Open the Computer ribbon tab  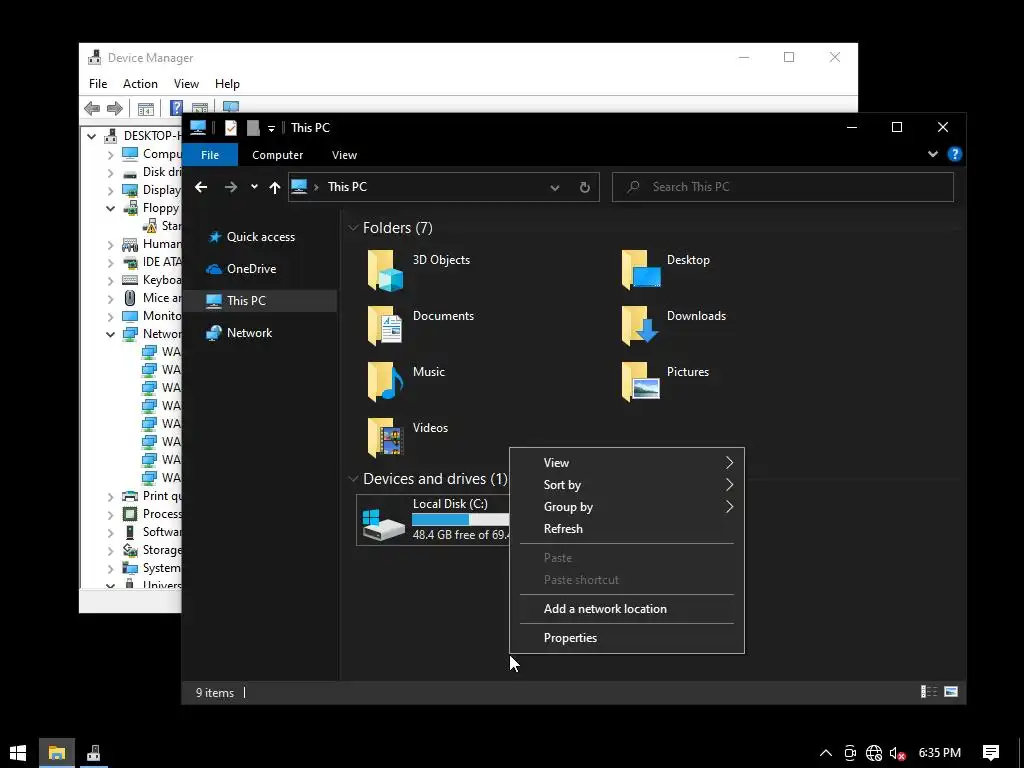(x=278, y=155)
